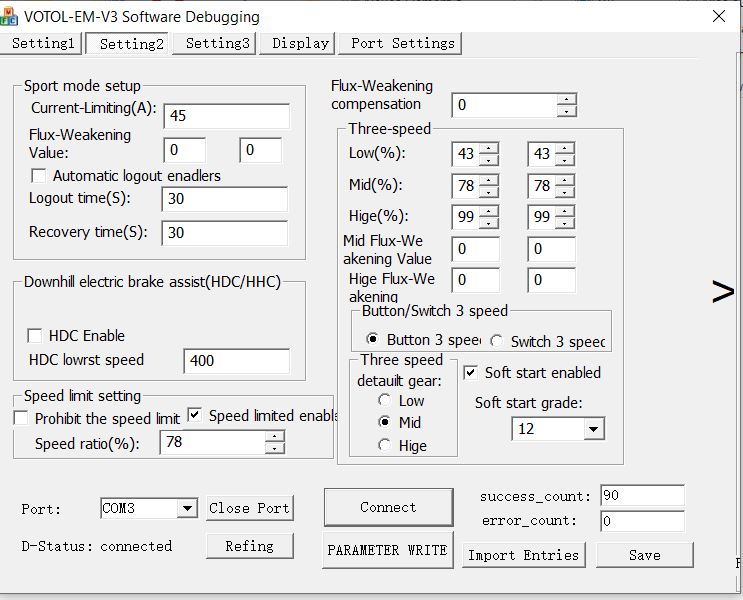This screenshot has height=600, width=743.
Task: Enable the Automatic logout checkbox
Action: [38, 176]
